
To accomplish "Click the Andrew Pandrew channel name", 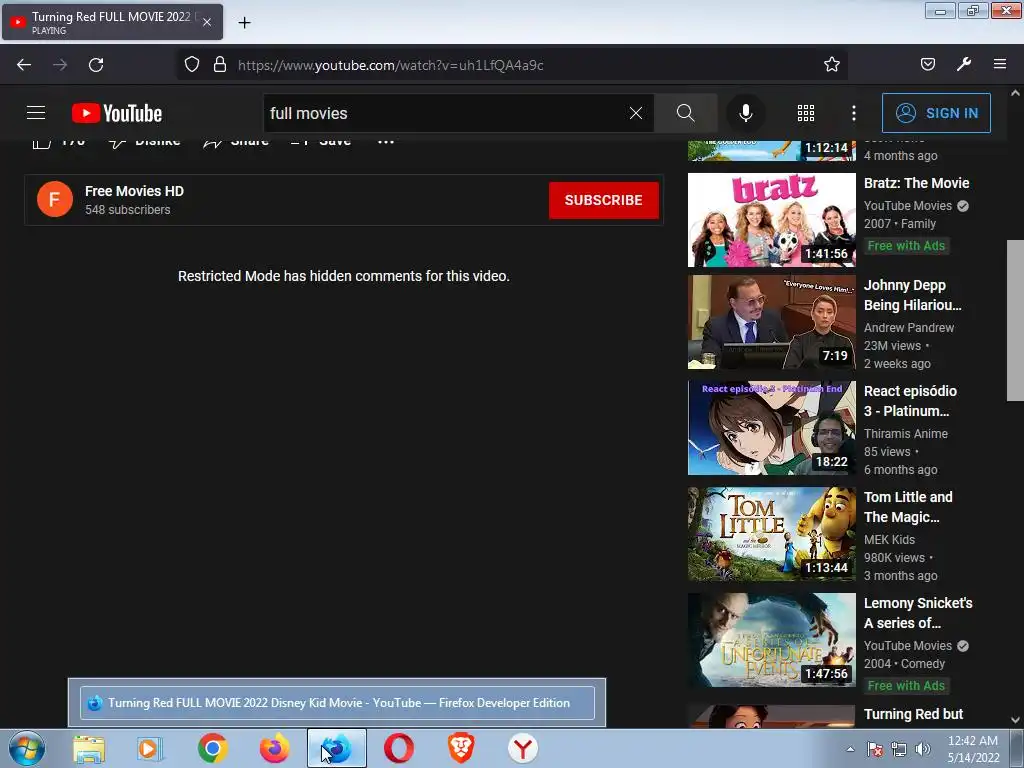I will (x=908, y=328).
